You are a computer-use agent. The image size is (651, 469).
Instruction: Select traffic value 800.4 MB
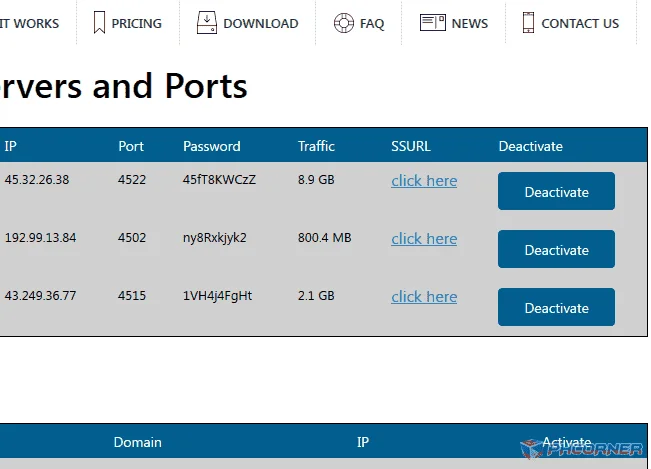324,238
